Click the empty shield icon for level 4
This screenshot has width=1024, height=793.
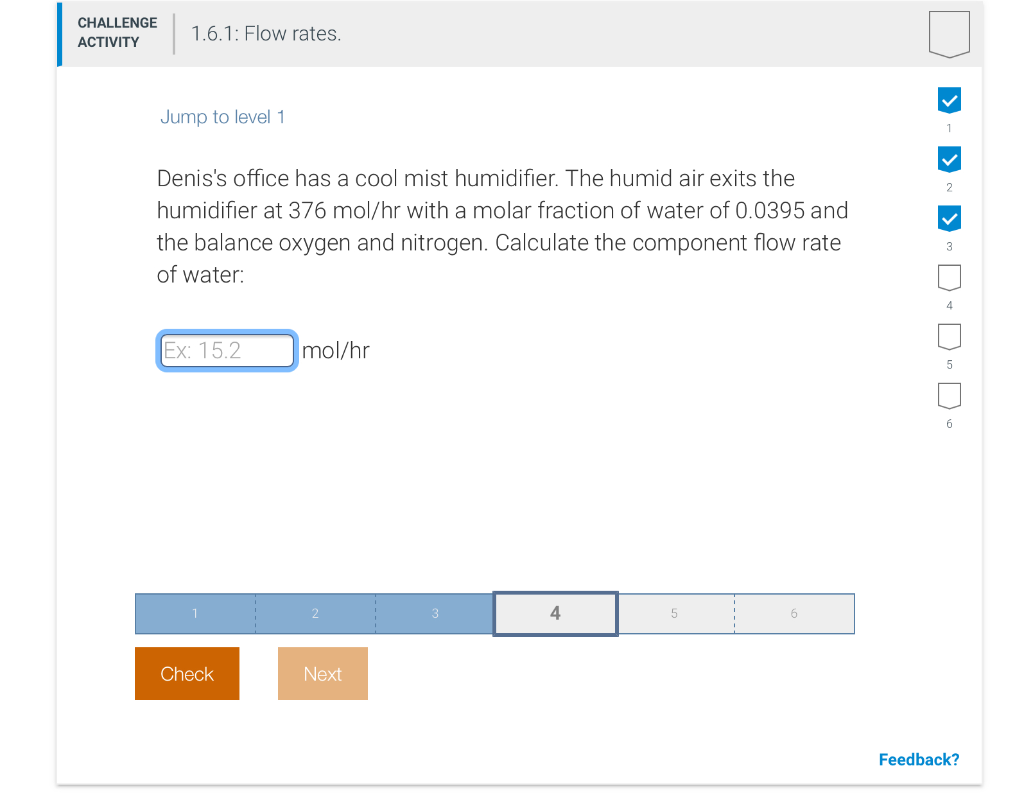pyautogui.click(x=948, y=278)
